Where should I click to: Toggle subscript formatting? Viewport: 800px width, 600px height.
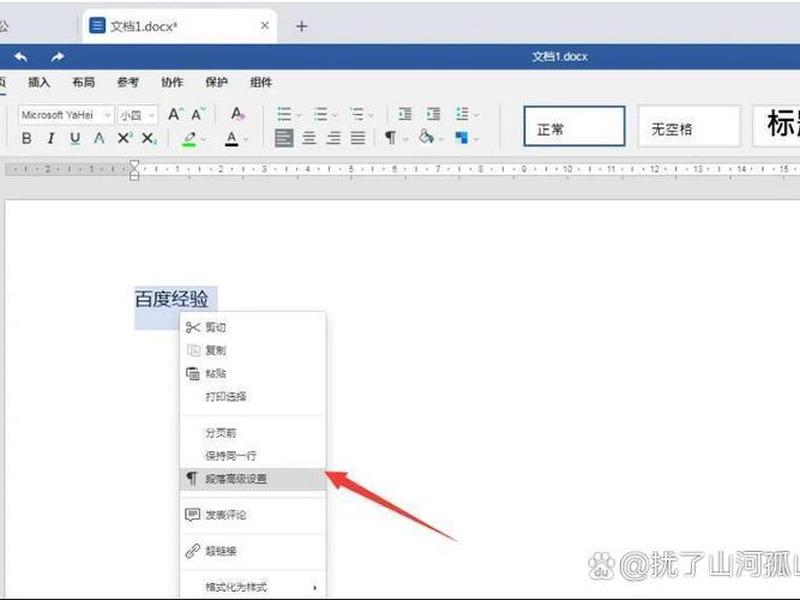click(149, 138)
